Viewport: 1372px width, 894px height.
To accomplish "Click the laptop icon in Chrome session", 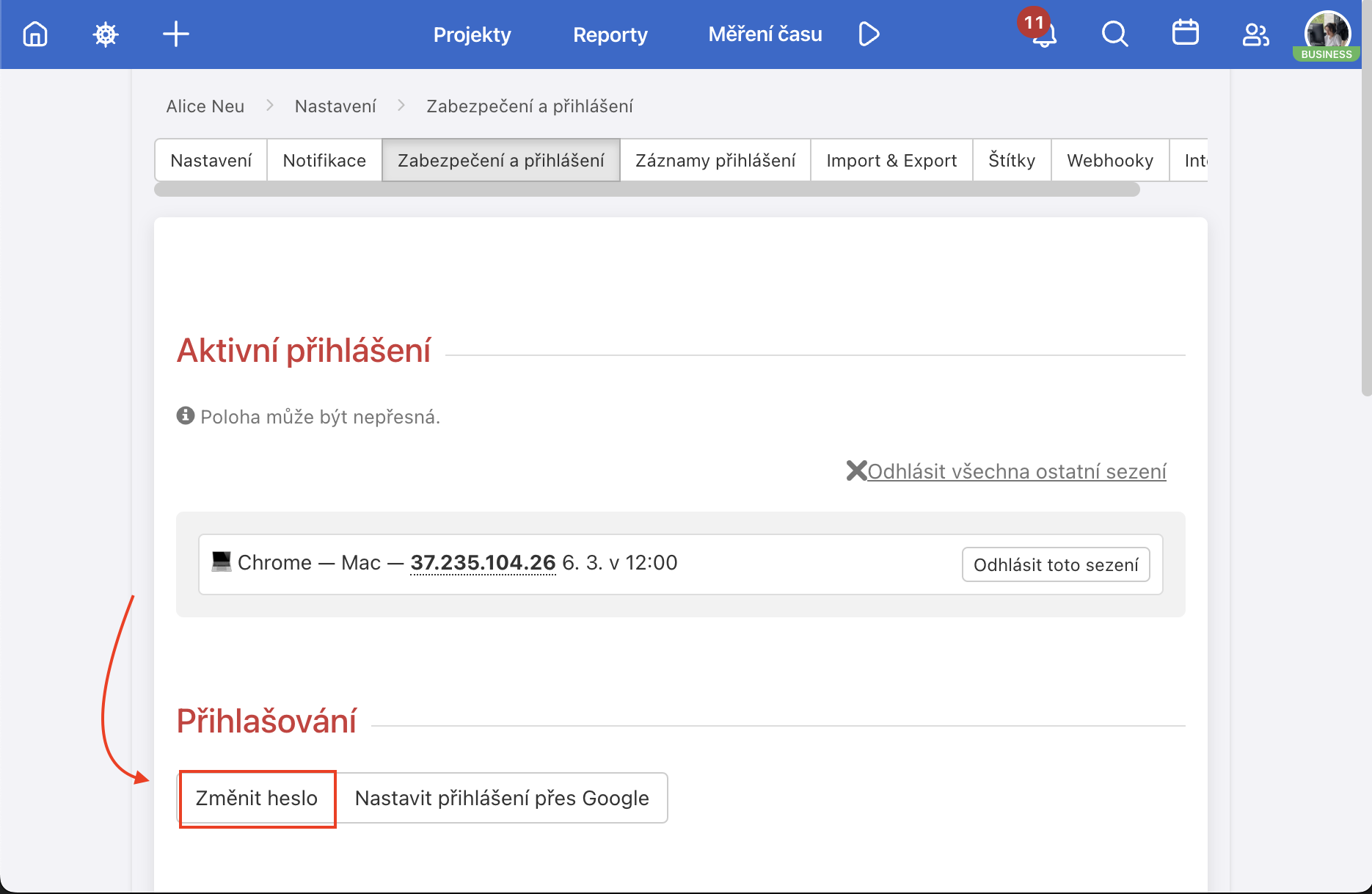I will (222, 562).
